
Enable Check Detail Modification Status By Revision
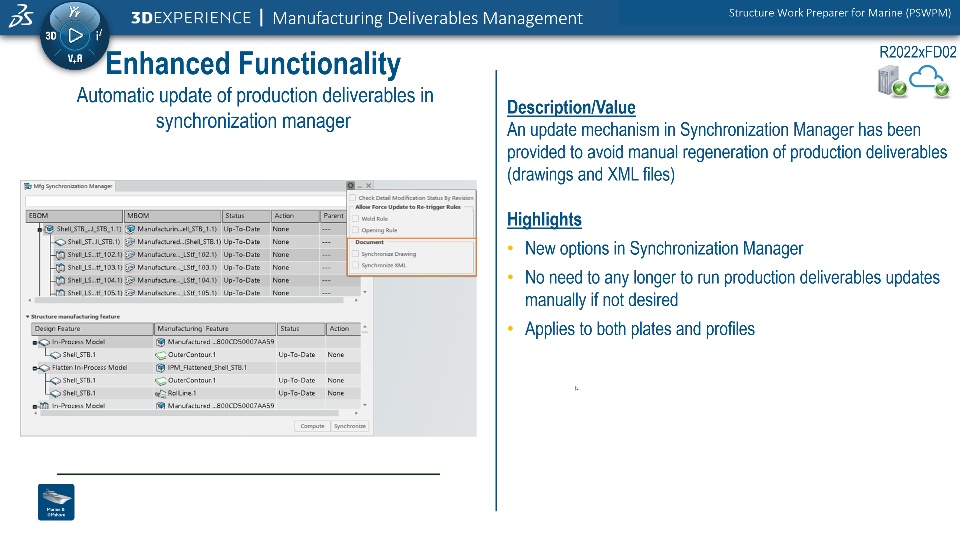click(x=353, y=198)
